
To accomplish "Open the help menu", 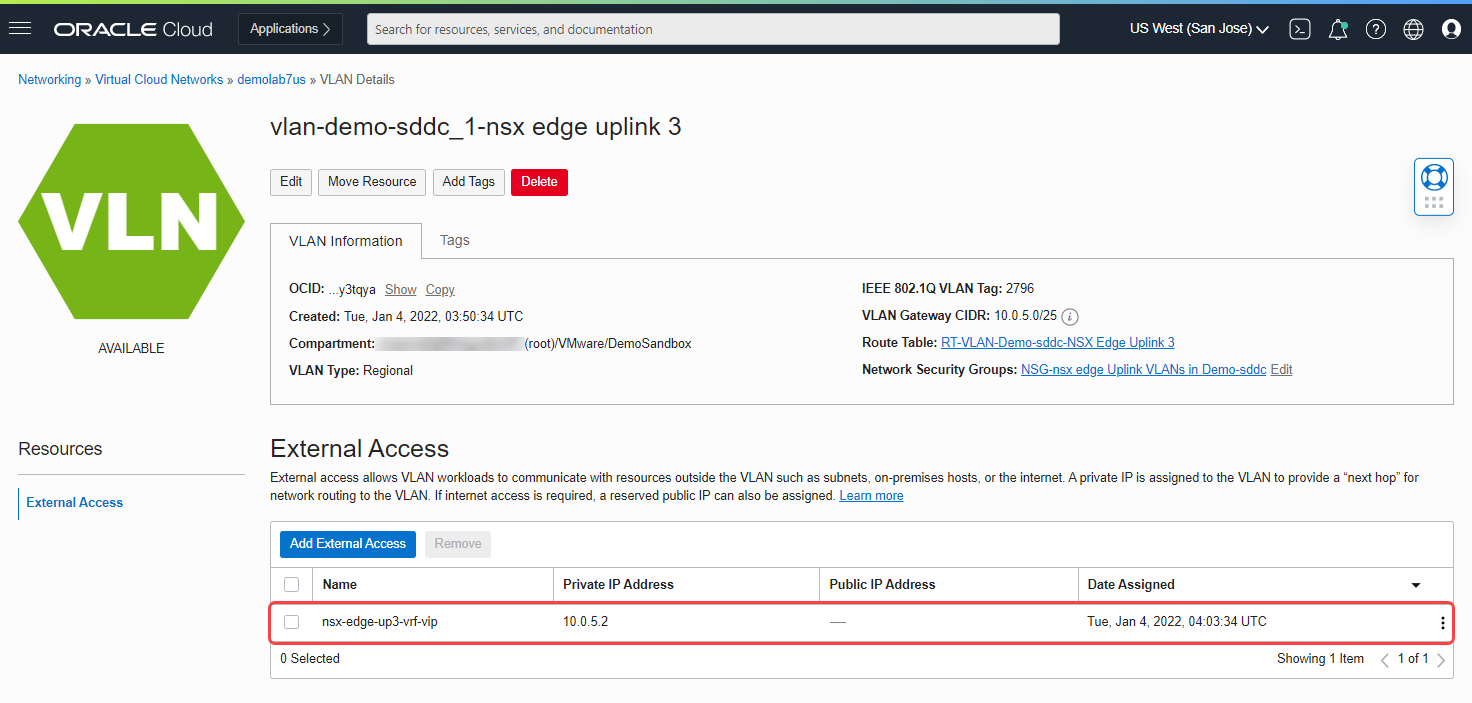I will (1375, 29).
